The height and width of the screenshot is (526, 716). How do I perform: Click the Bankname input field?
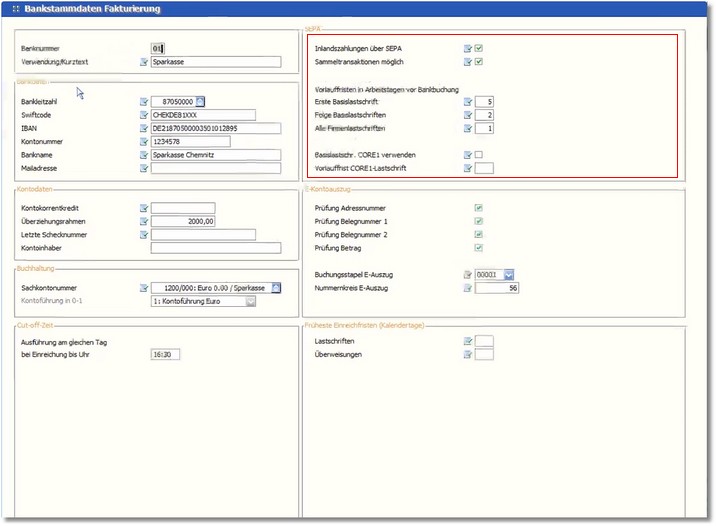[x=201, y=154]
